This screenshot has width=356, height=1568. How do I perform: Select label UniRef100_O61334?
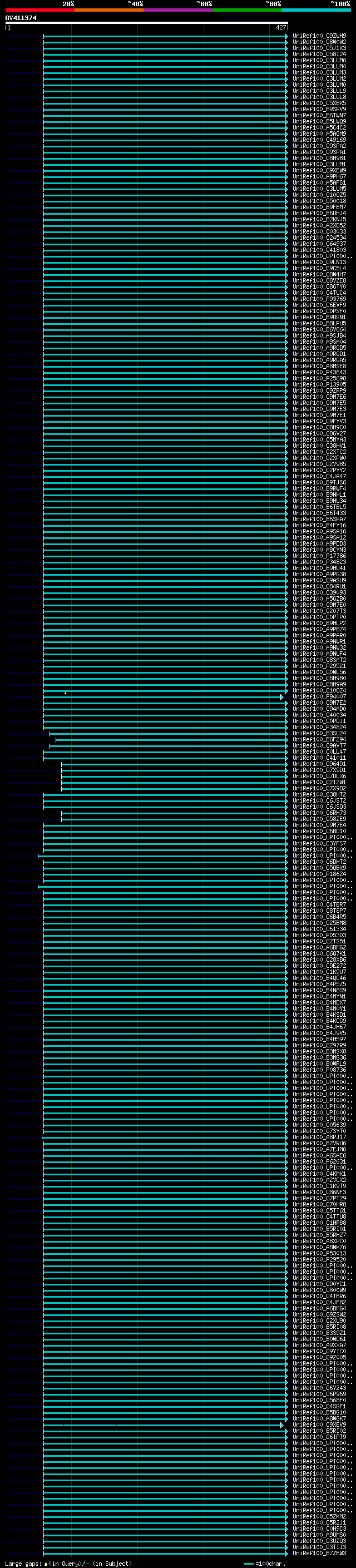click(319, 929)
